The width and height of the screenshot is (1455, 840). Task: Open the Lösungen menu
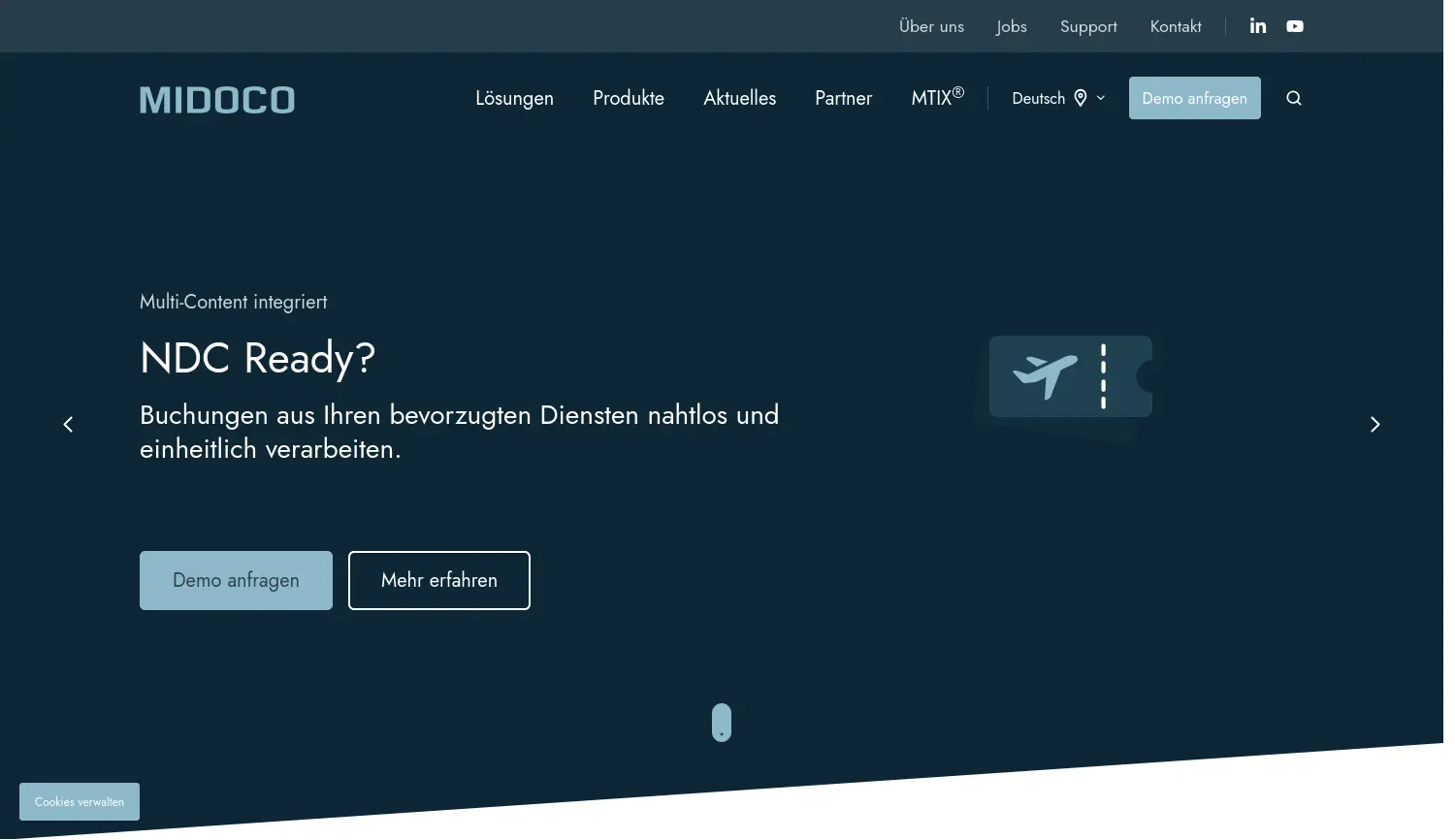[514, 98]
